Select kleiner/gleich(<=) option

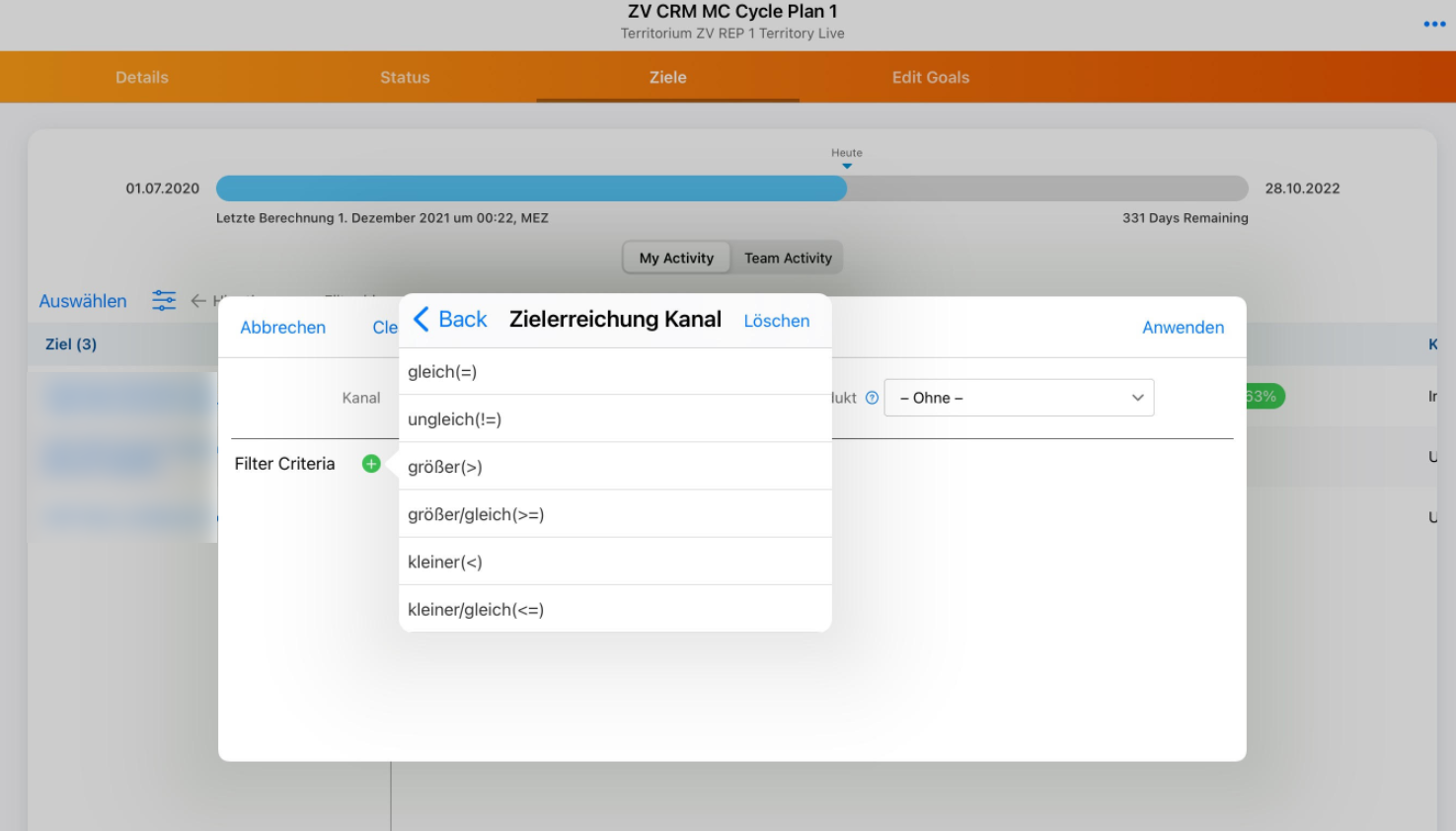click(614, 609)
